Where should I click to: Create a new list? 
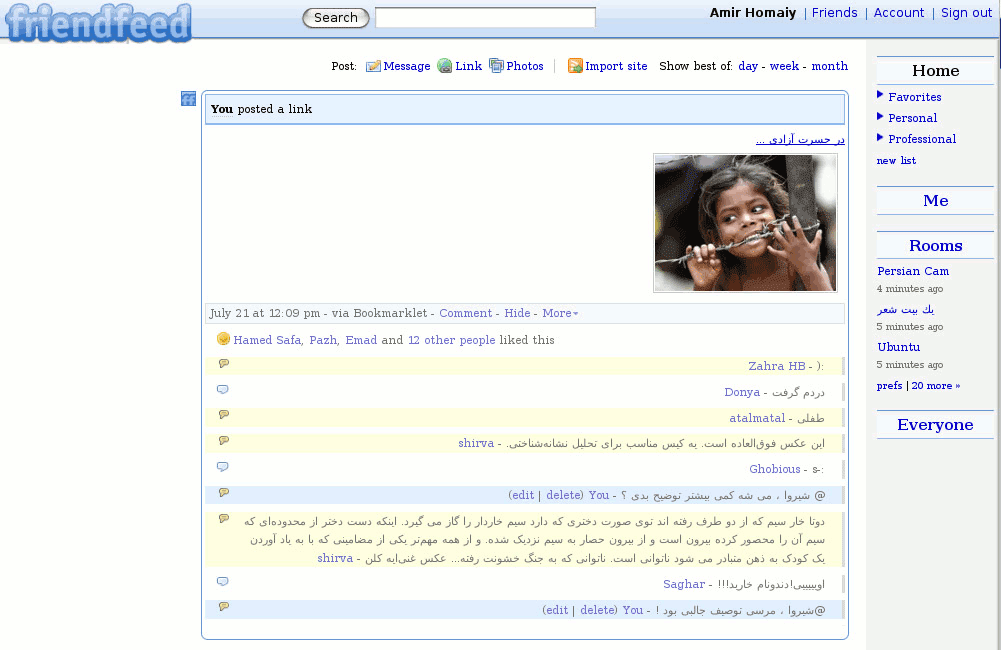coord(896,161)
